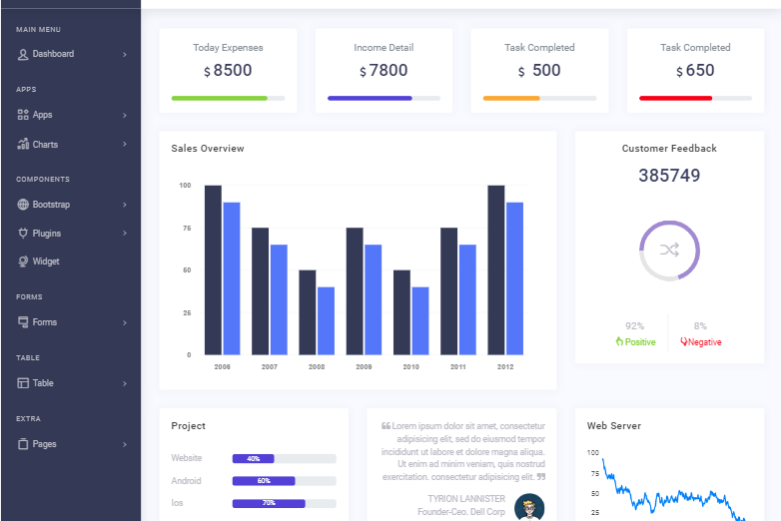The width and height of the screenshot is (781, 521).
Task: Open the Table menu item
Action: [x=43, y=383]
